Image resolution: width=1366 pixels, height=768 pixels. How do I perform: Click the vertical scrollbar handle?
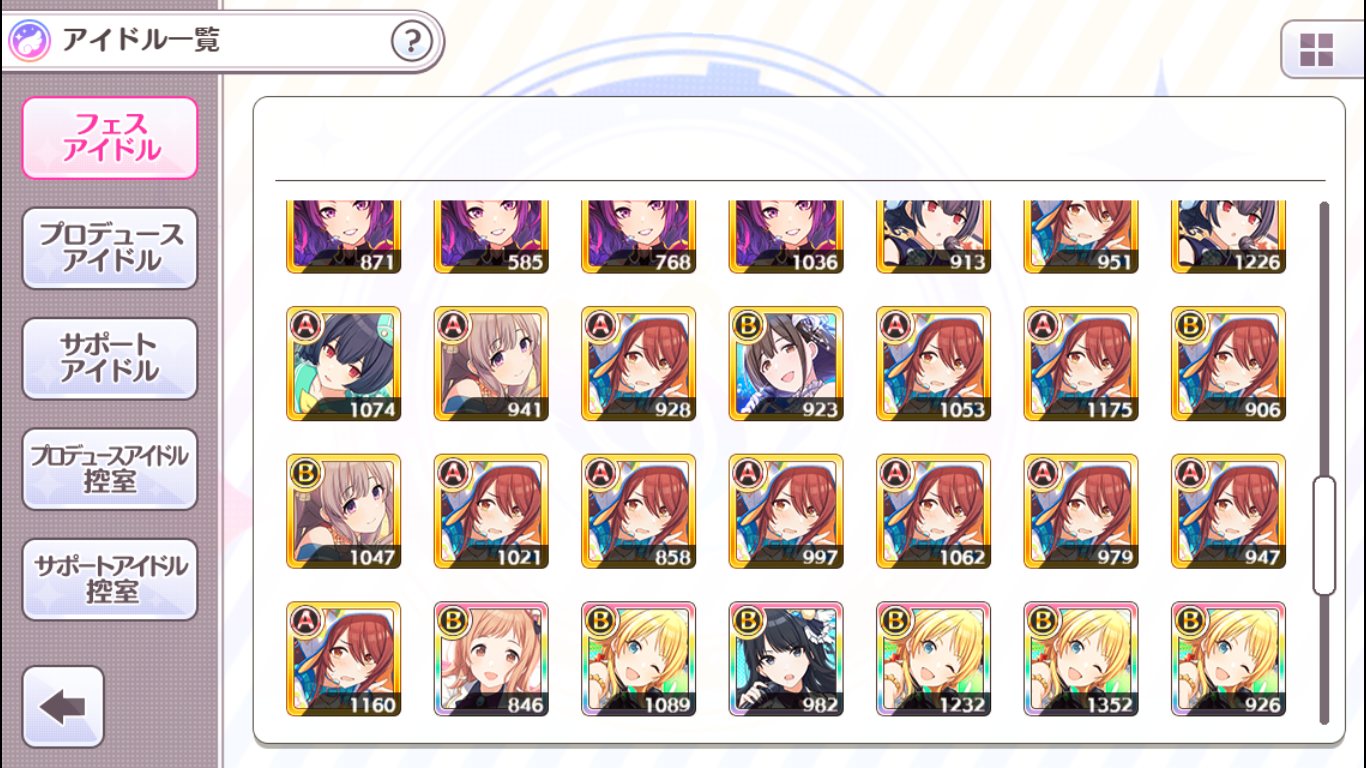pyautogui.click(x=1324, y=536)
